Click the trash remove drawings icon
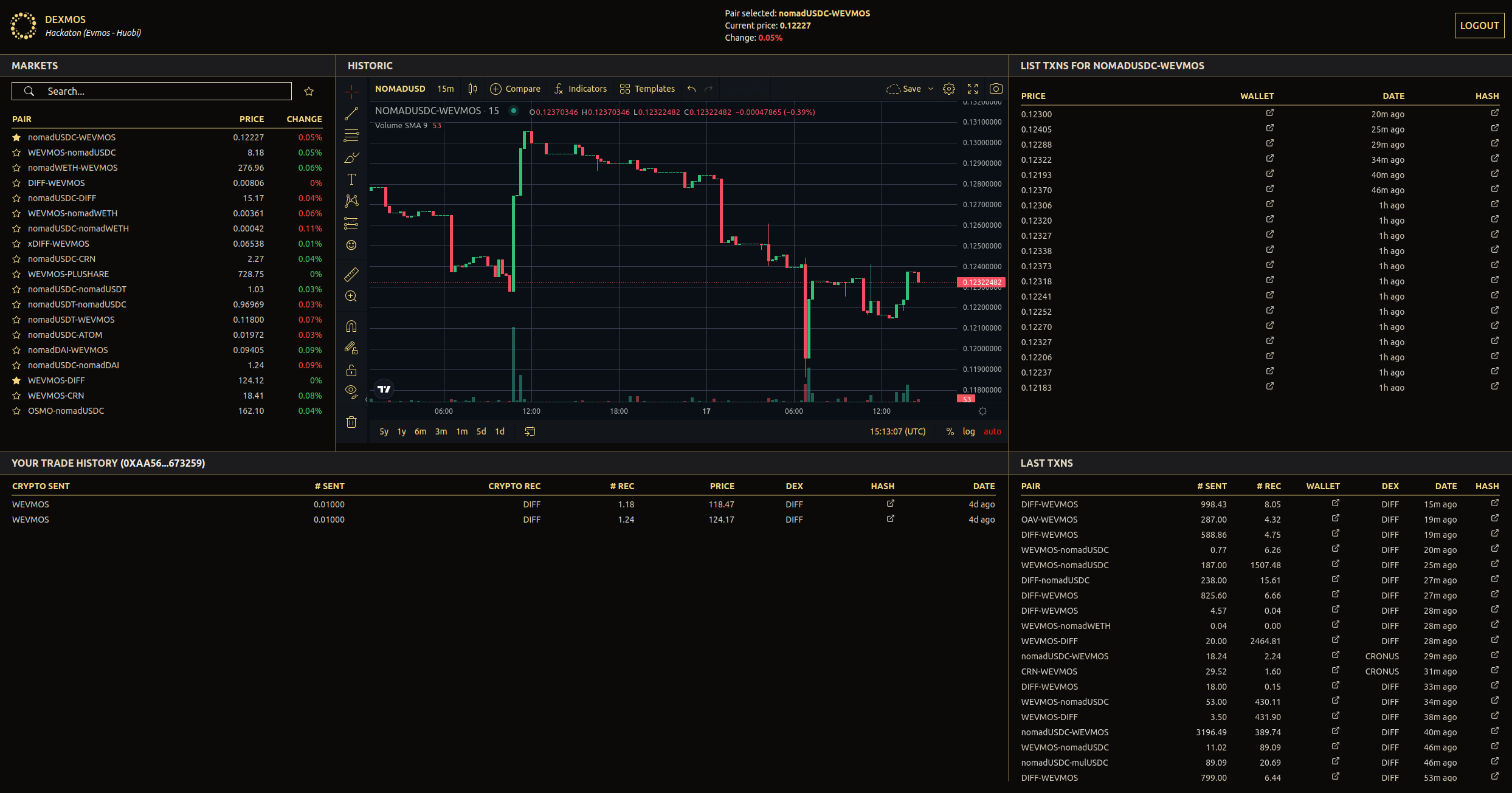This screenshot has width=1512, height=793. point(351,422)
